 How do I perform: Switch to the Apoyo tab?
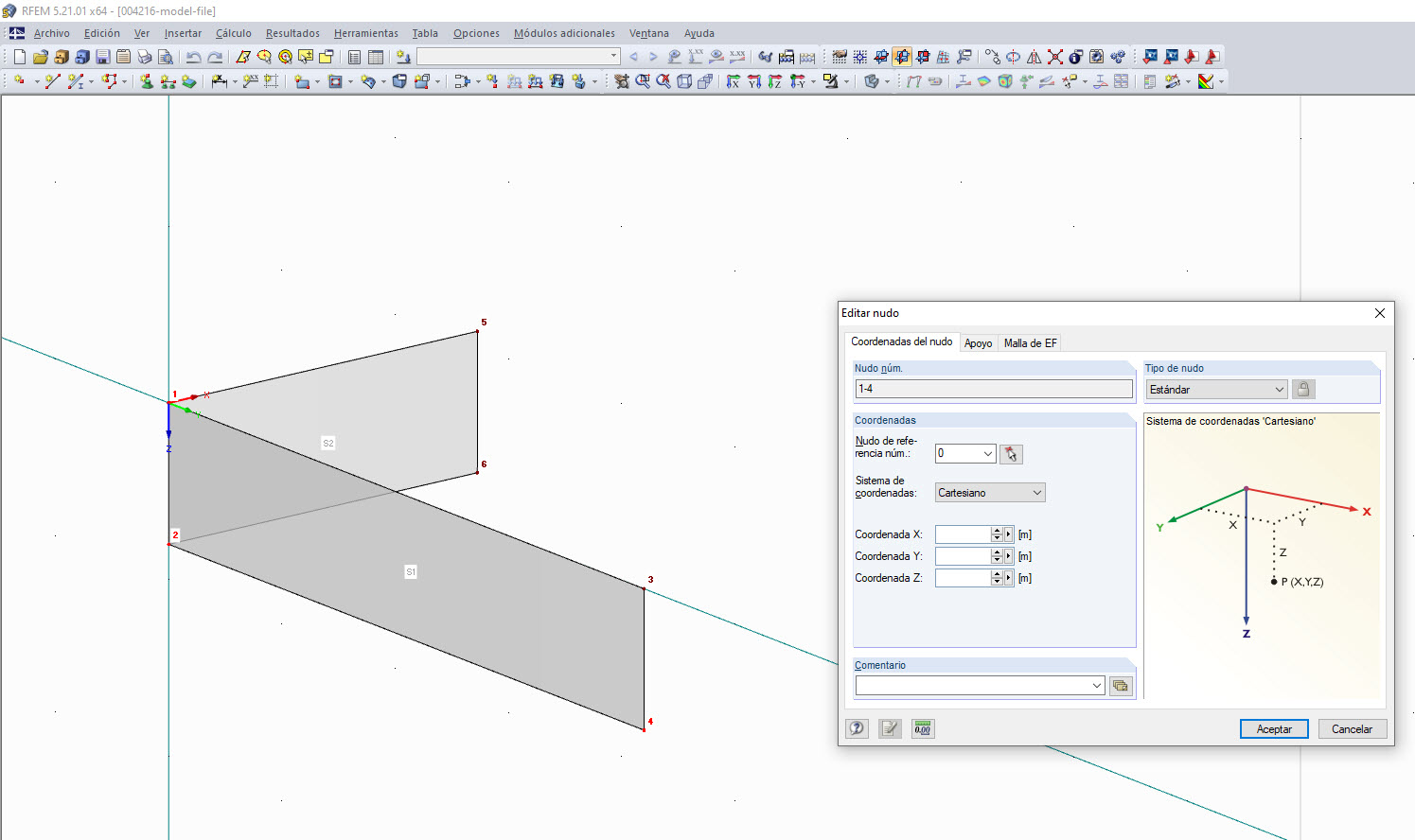pos(979,343)
